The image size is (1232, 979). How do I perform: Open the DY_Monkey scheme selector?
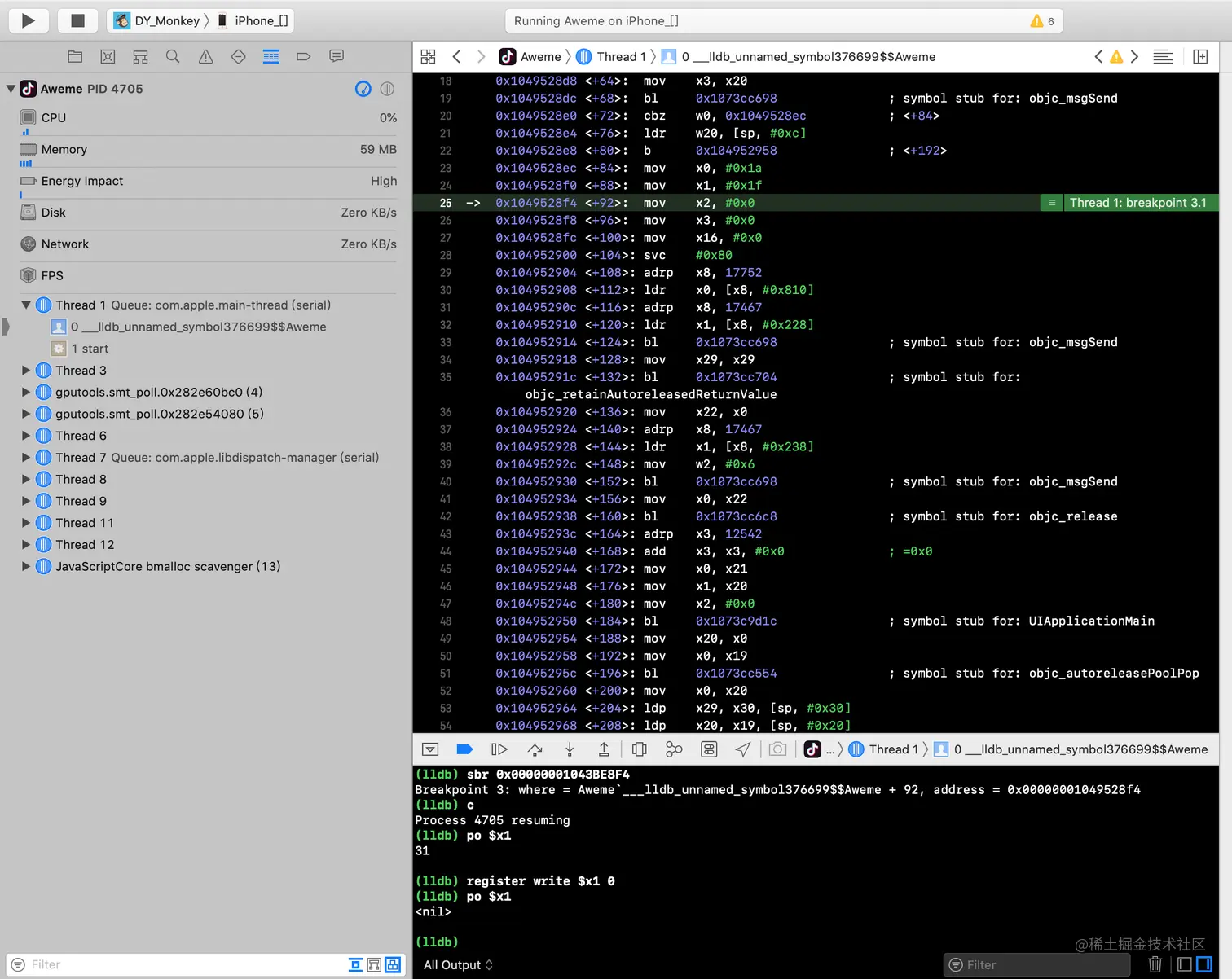[x=159, y=20]
